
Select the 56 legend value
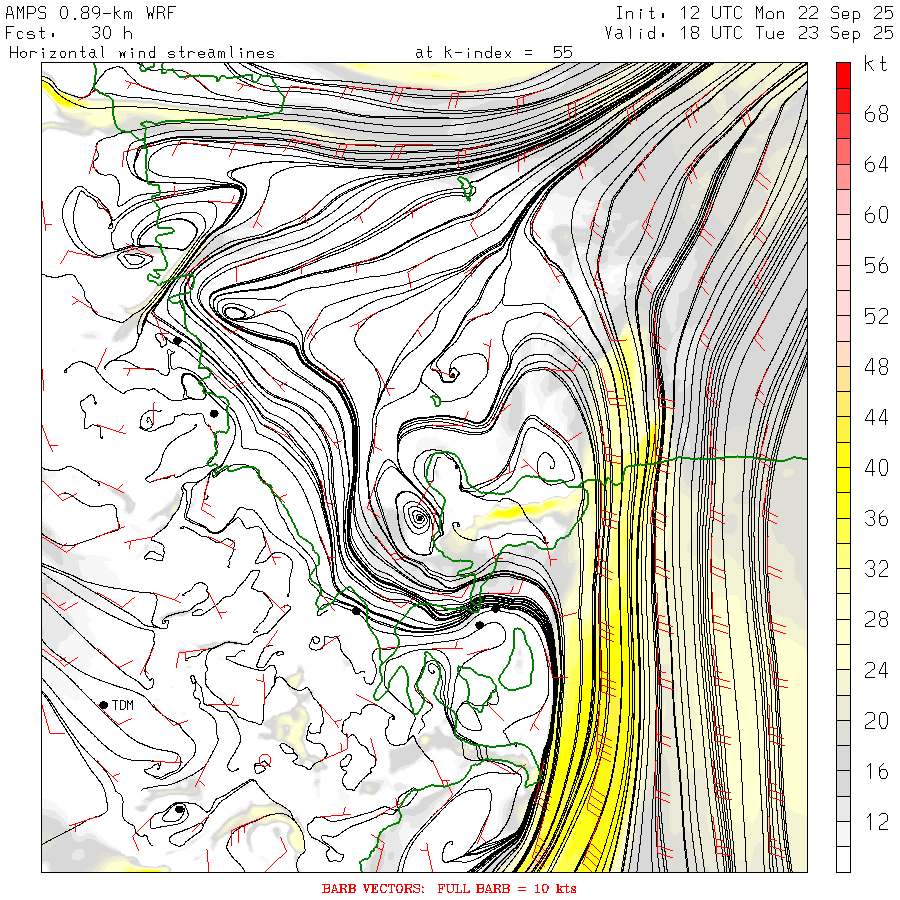pos(876,266)
